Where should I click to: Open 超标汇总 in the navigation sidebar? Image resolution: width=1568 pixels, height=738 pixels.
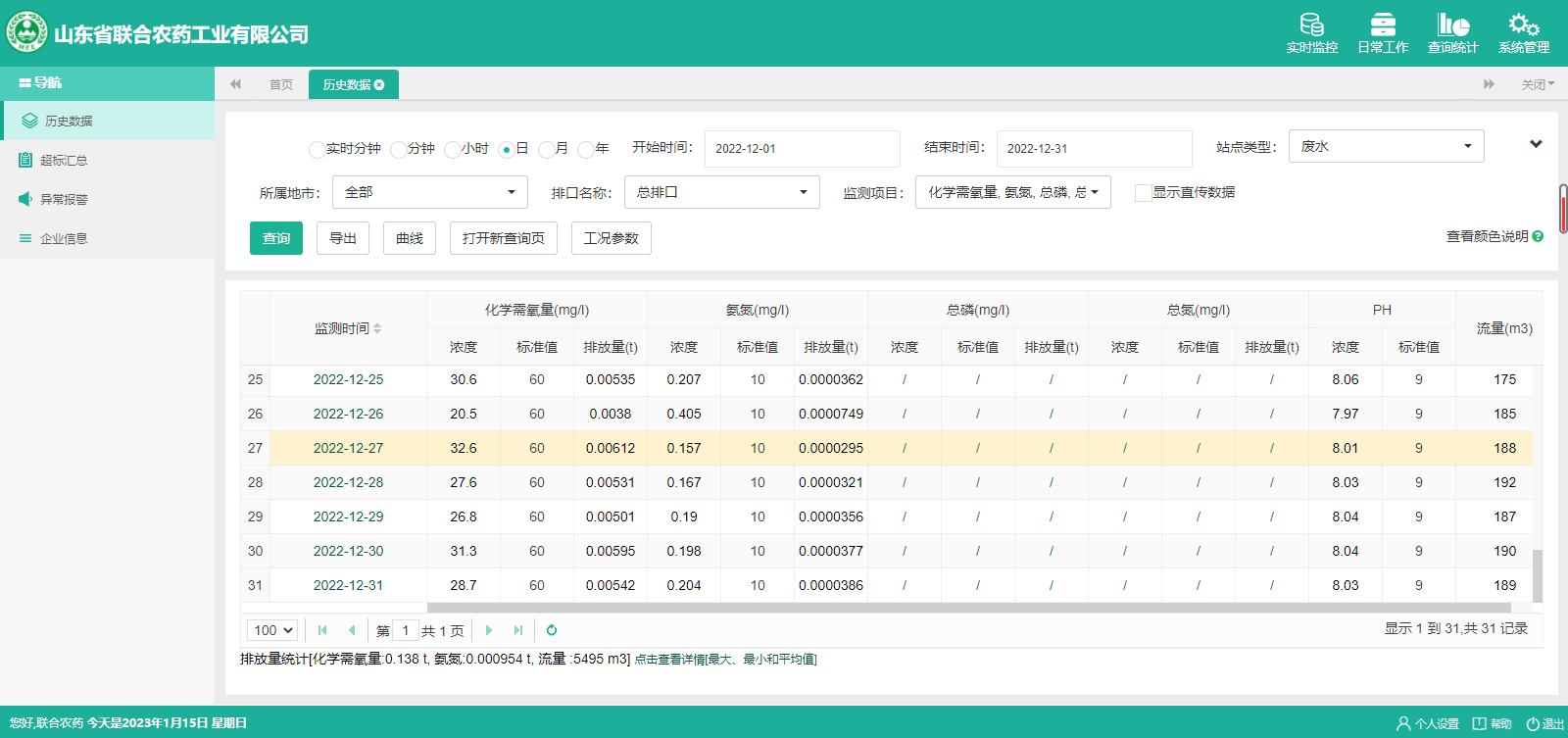tap(108, 160)
